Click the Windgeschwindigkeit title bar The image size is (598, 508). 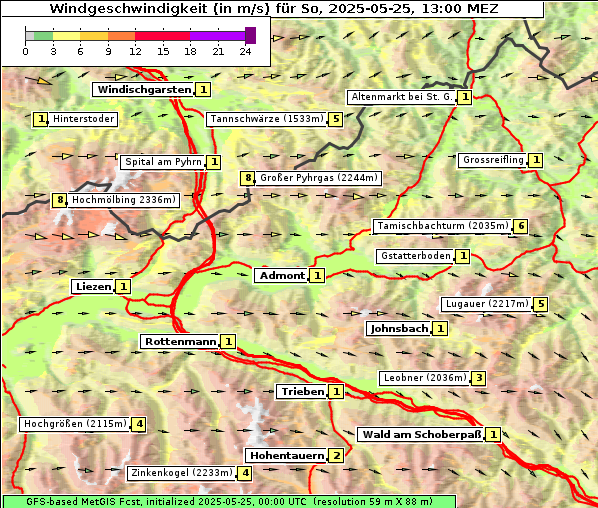[273, 9]
